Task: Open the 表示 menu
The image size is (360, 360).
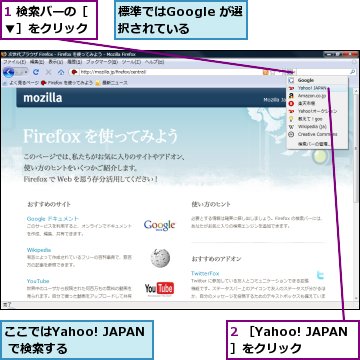Action: click(56, 62)
